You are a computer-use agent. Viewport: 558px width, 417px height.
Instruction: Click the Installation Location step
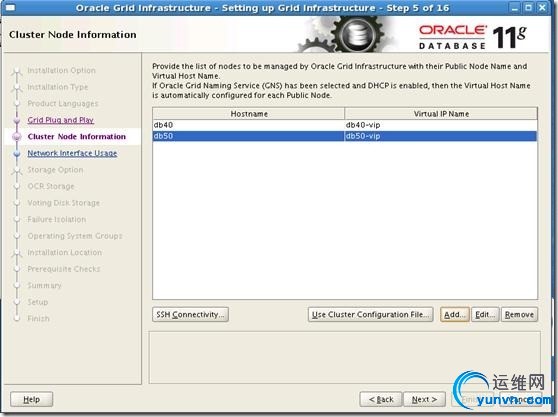click(64, 252)
